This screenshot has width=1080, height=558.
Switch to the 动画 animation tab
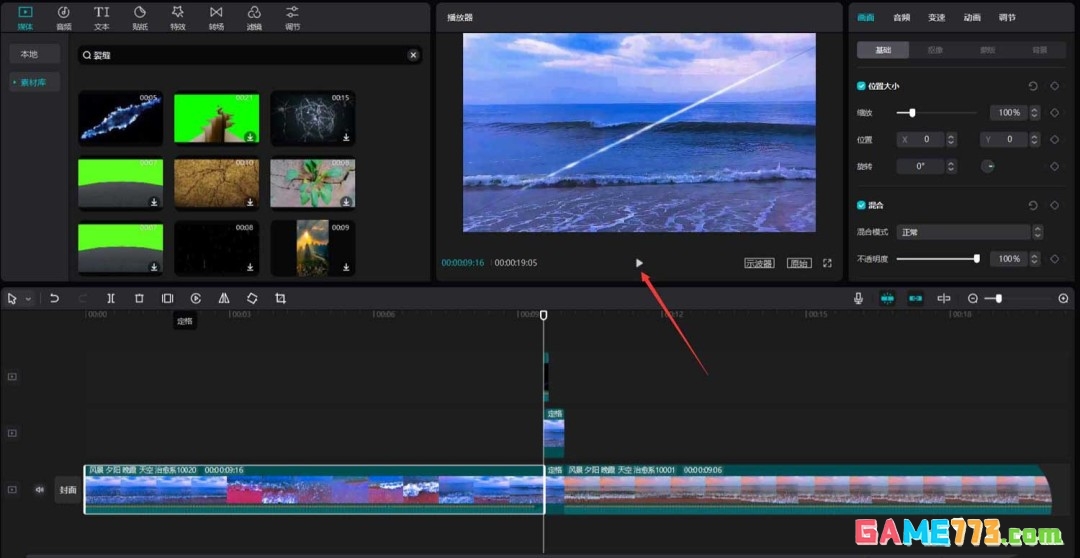point(971,17)
